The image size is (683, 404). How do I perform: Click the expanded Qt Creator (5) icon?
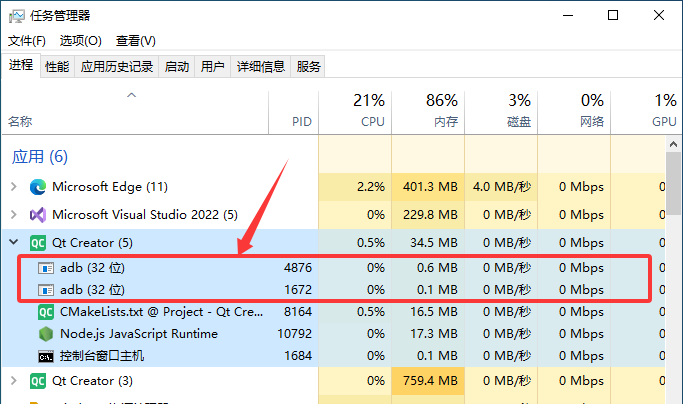(38, 243)
